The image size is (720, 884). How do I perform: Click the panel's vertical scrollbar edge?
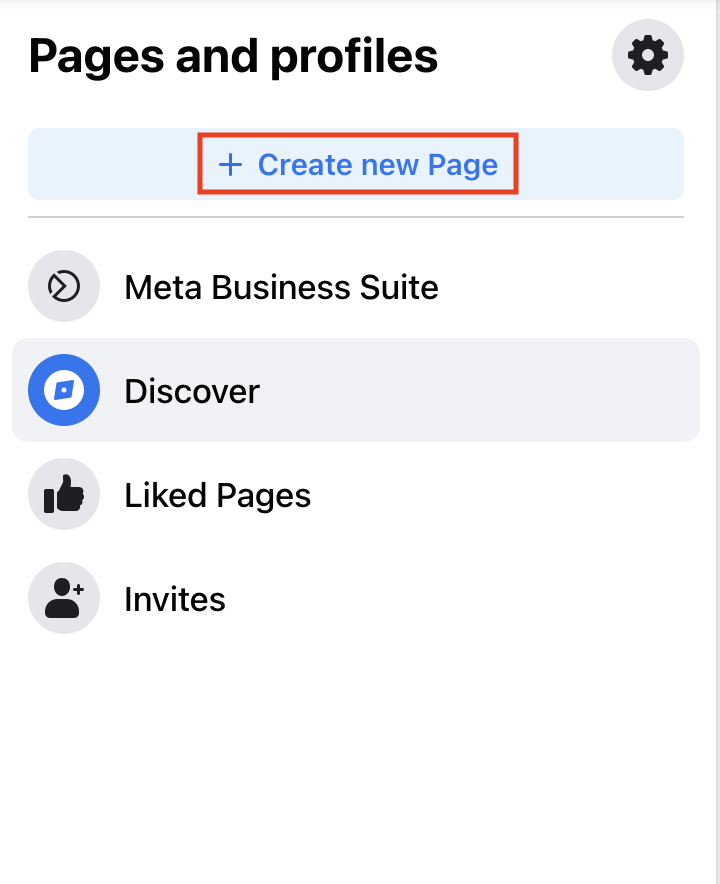[x=718, y=442]
